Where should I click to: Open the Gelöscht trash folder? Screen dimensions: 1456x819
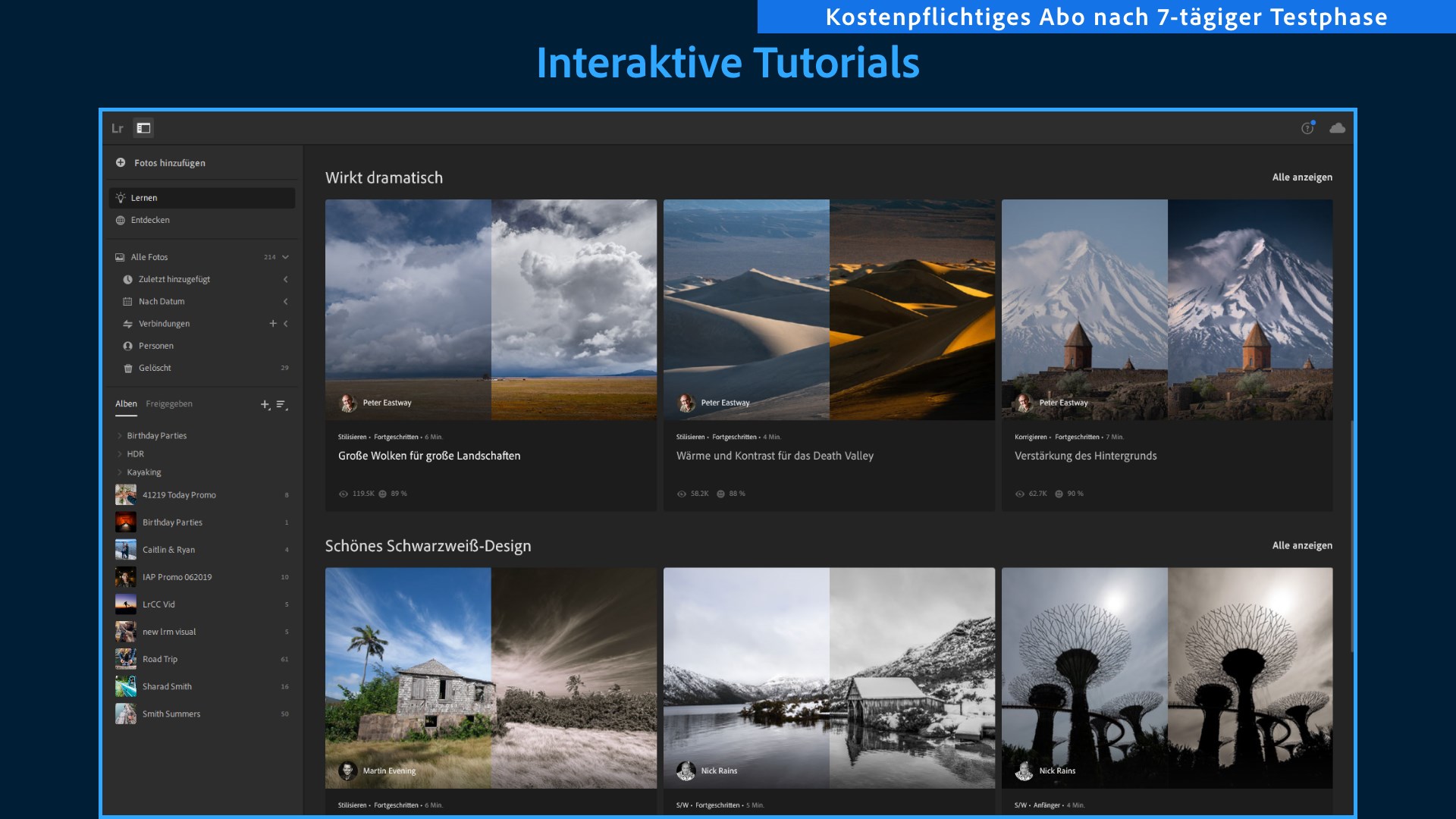[155, 368]
